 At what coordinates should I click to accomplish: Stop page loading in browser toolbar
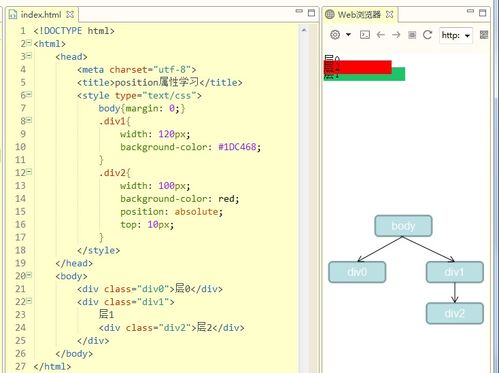(412, 35)
